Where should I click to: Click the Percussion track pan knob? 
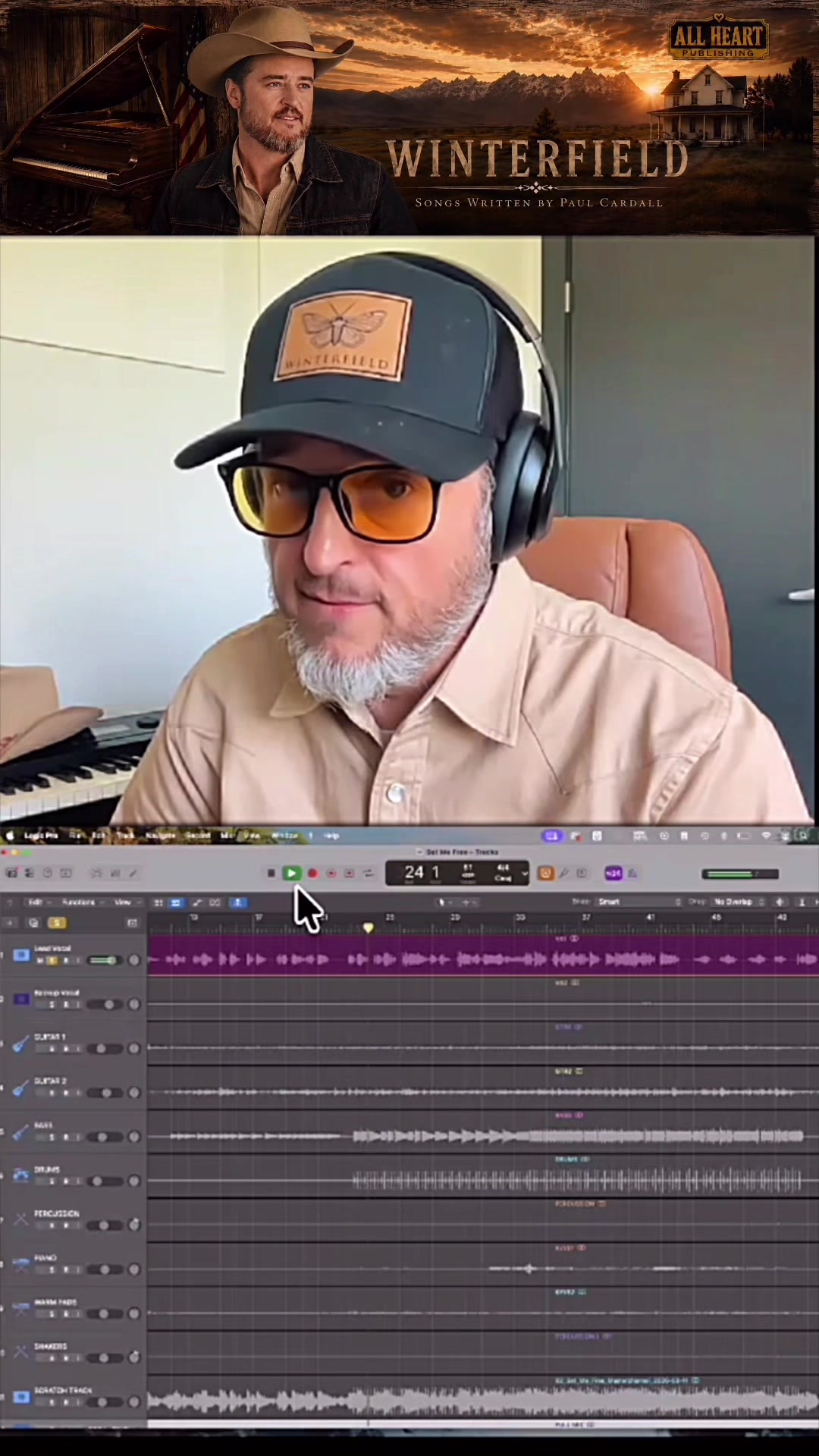[134, 1225]
